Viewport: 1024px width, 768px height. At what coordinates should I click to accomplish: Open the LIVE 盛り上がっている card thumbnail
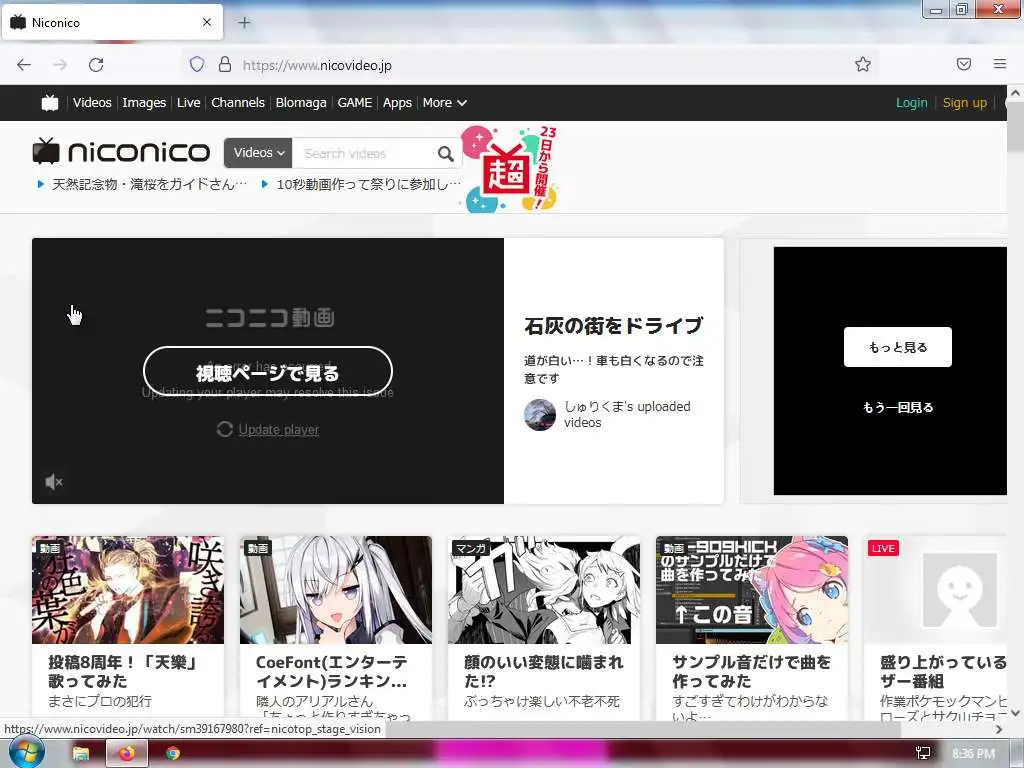coord(935,590)
